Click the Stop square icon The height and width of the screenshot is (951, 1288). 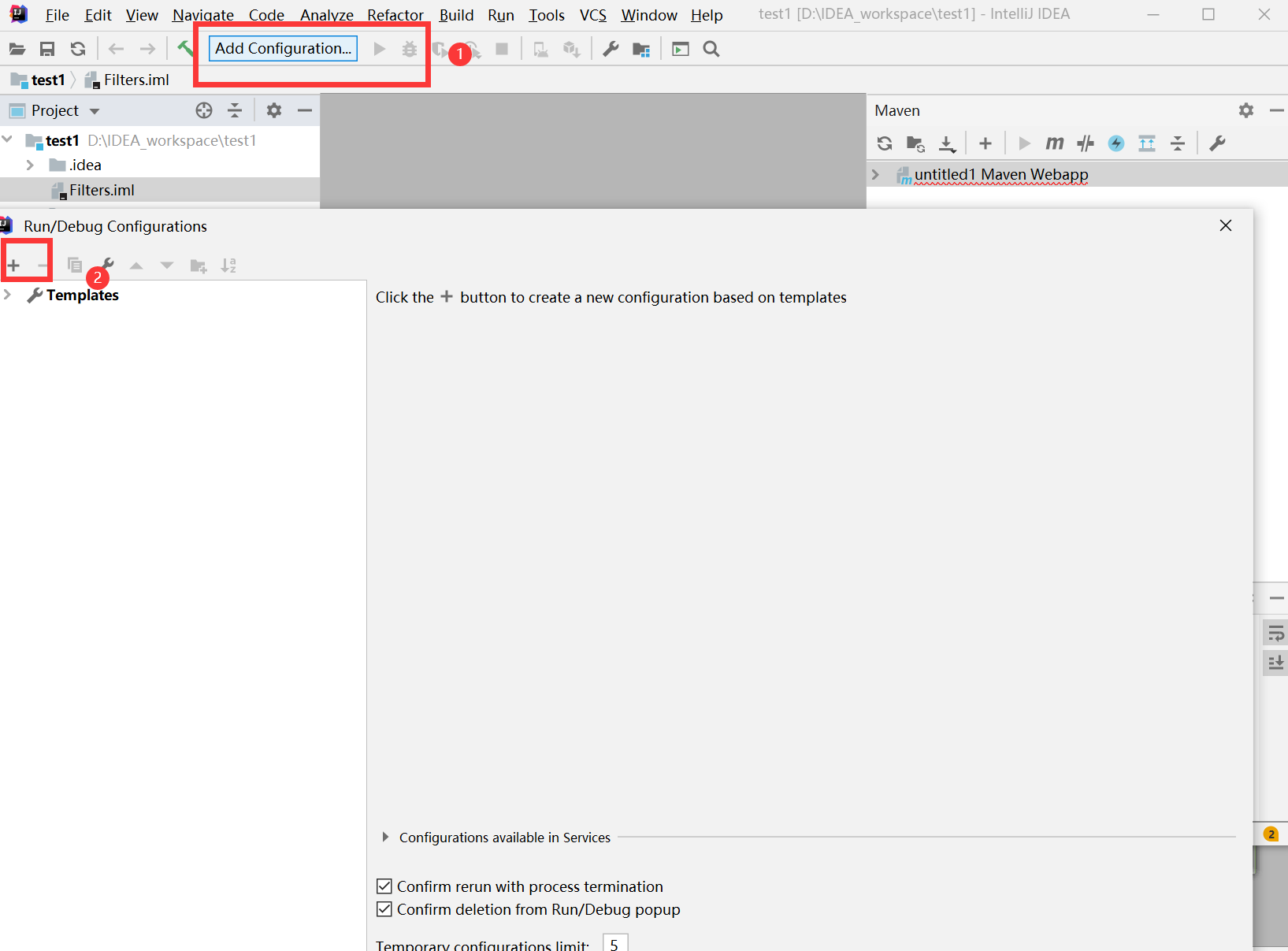pos(502,49)
